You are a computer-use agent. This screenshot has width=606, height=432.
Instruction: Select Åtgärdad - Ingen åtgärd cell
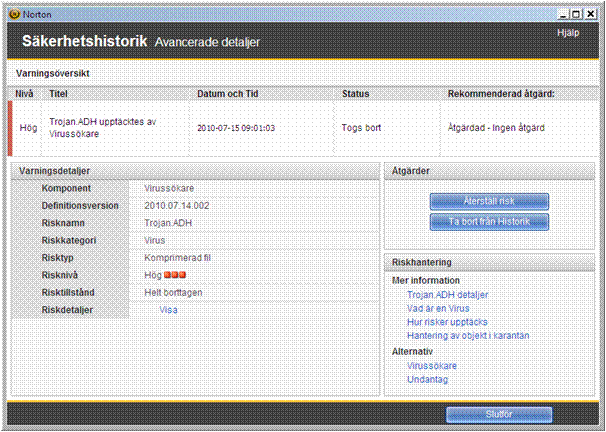point(496,128)
